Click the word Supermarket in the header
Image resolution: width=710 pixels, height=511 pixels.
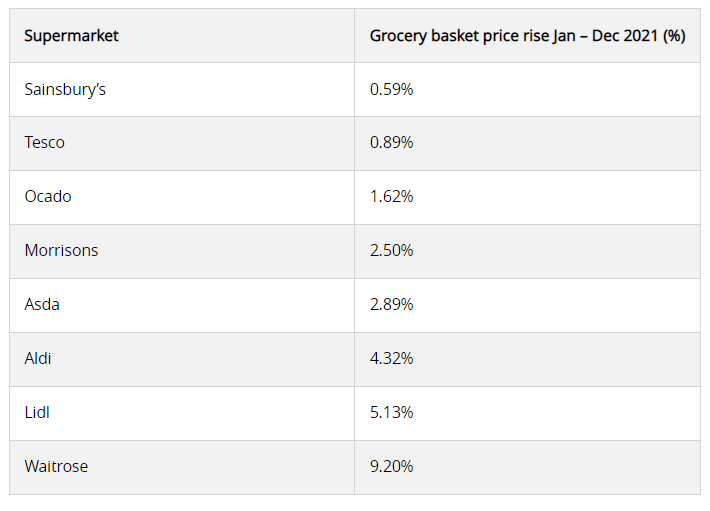71,36
